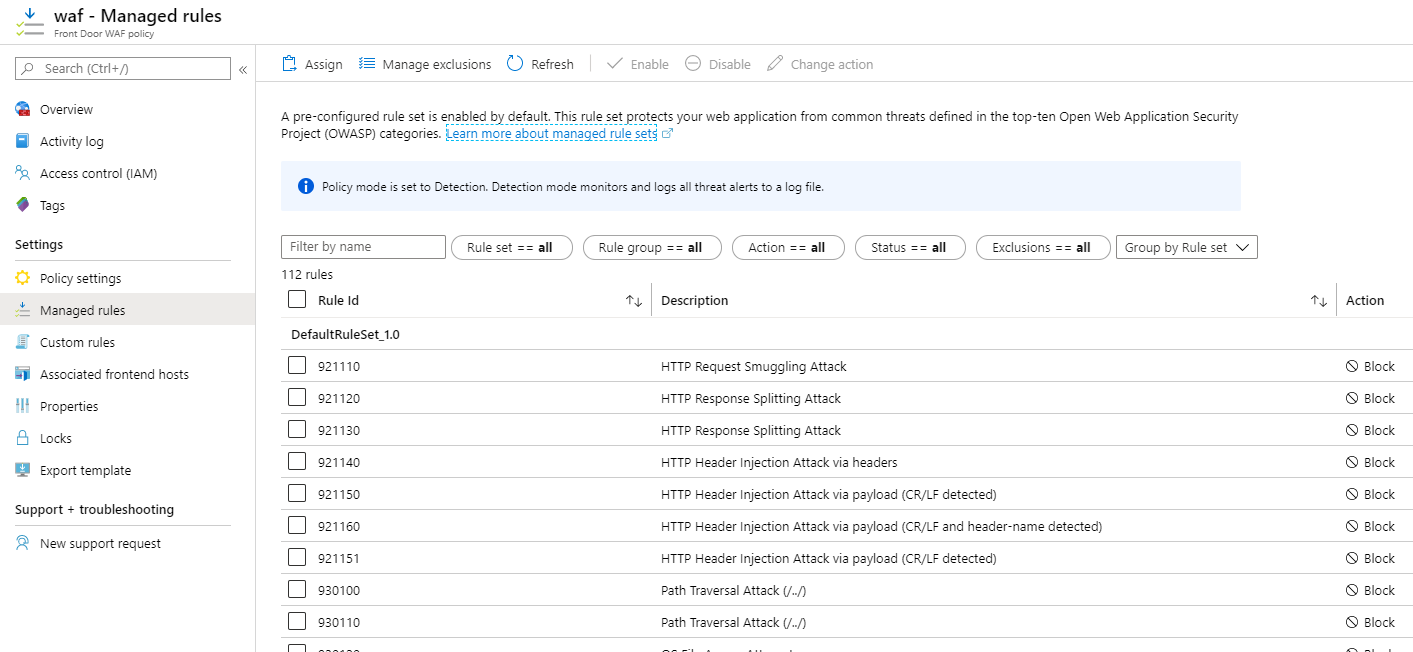The height and width of the screenshot is (652, 1413).
Task: Click the Locks padlock icon
Action: pyautogui.click(x=23, y=438)
